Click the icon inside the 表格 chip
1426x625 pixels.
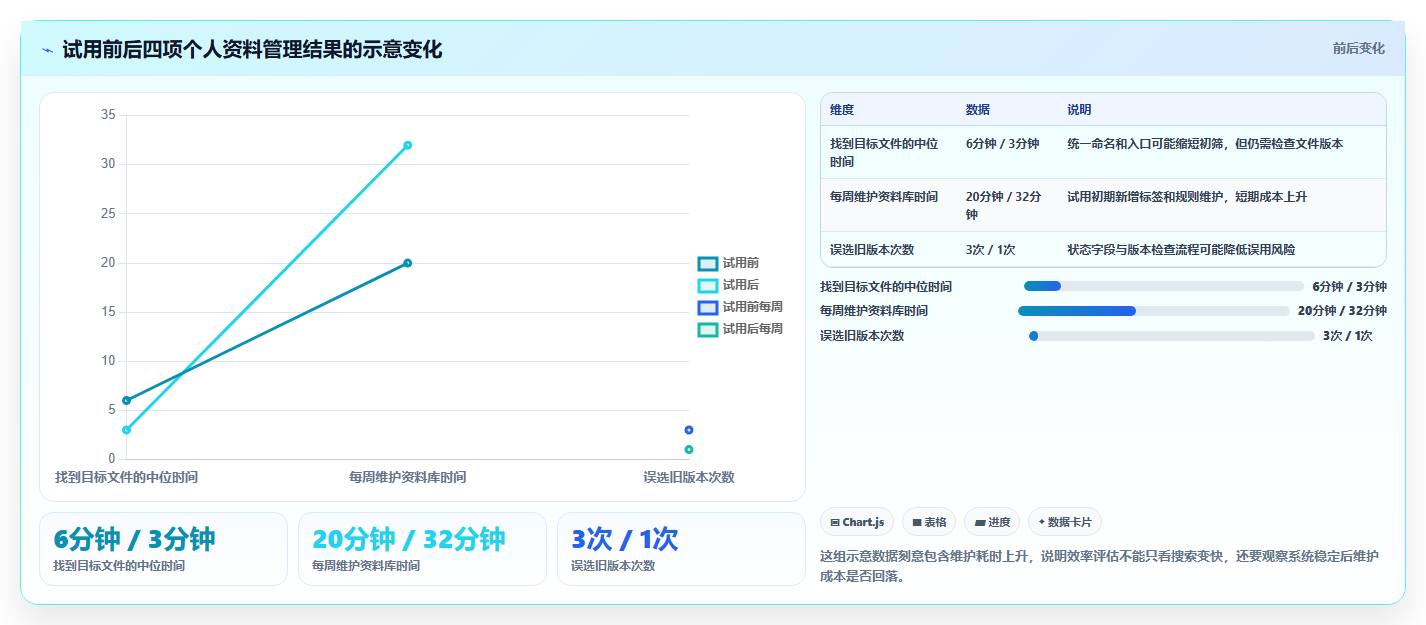pos(917,522)
